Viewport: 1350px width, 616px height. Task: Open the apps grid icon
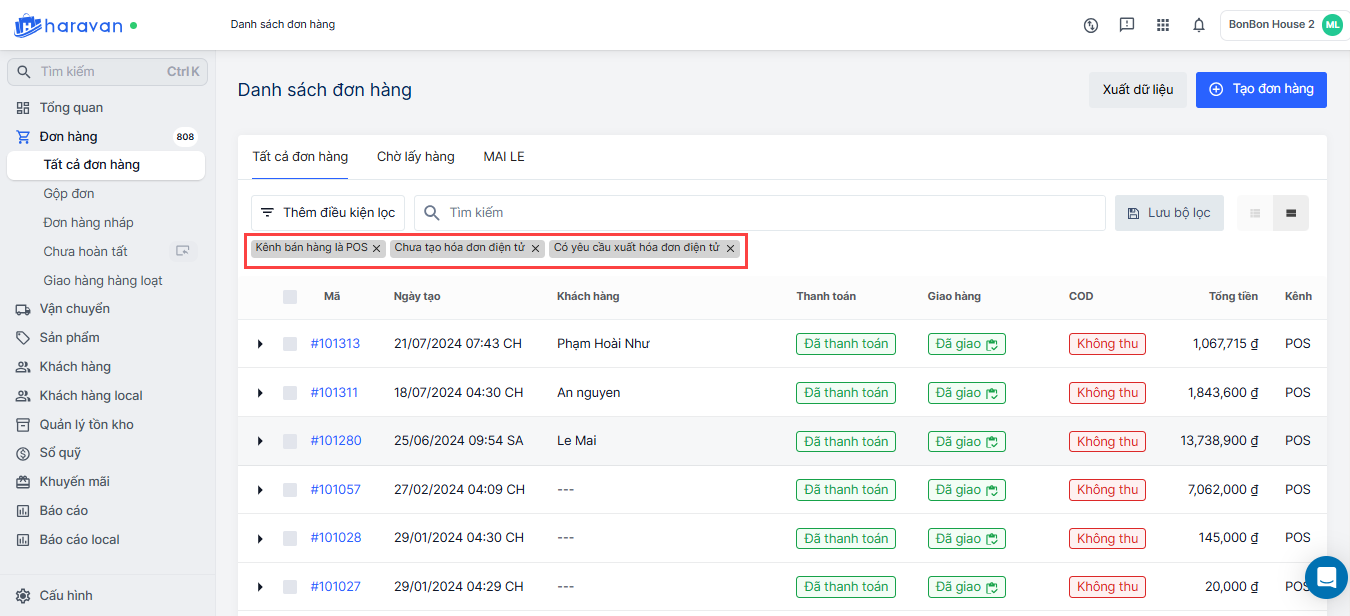1162,25
